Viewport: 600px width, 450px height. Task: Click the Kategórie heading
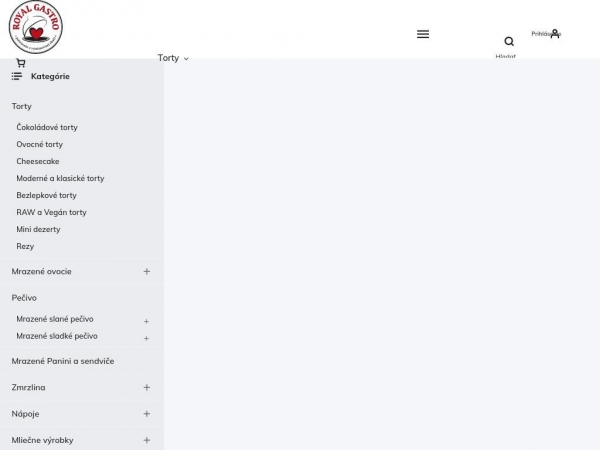tap(50, 76)
